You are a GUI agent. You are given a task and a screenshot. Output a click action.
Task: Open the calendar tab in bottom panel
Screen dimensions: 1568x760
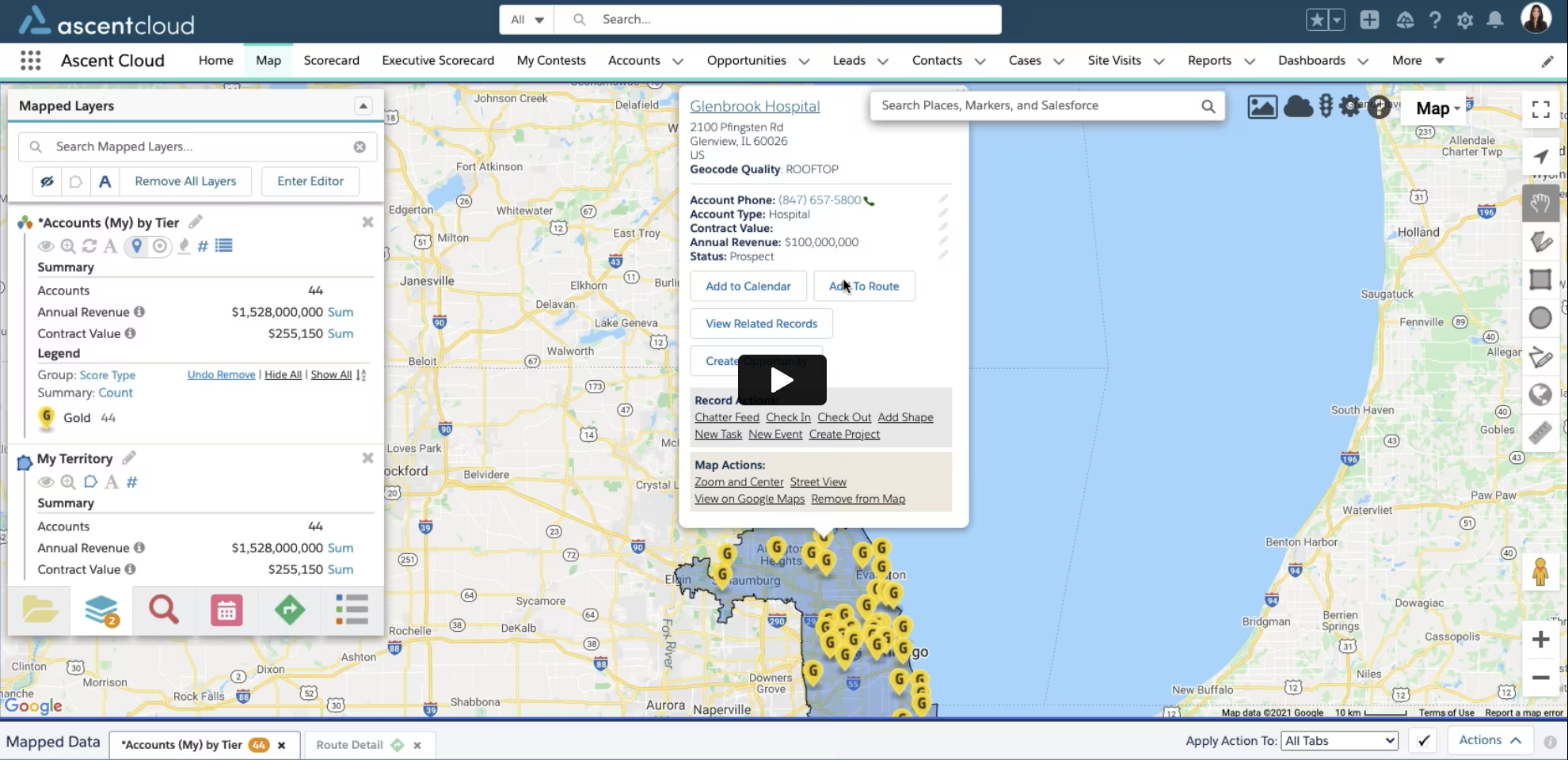pyautogui.click(x=226, y=610)
